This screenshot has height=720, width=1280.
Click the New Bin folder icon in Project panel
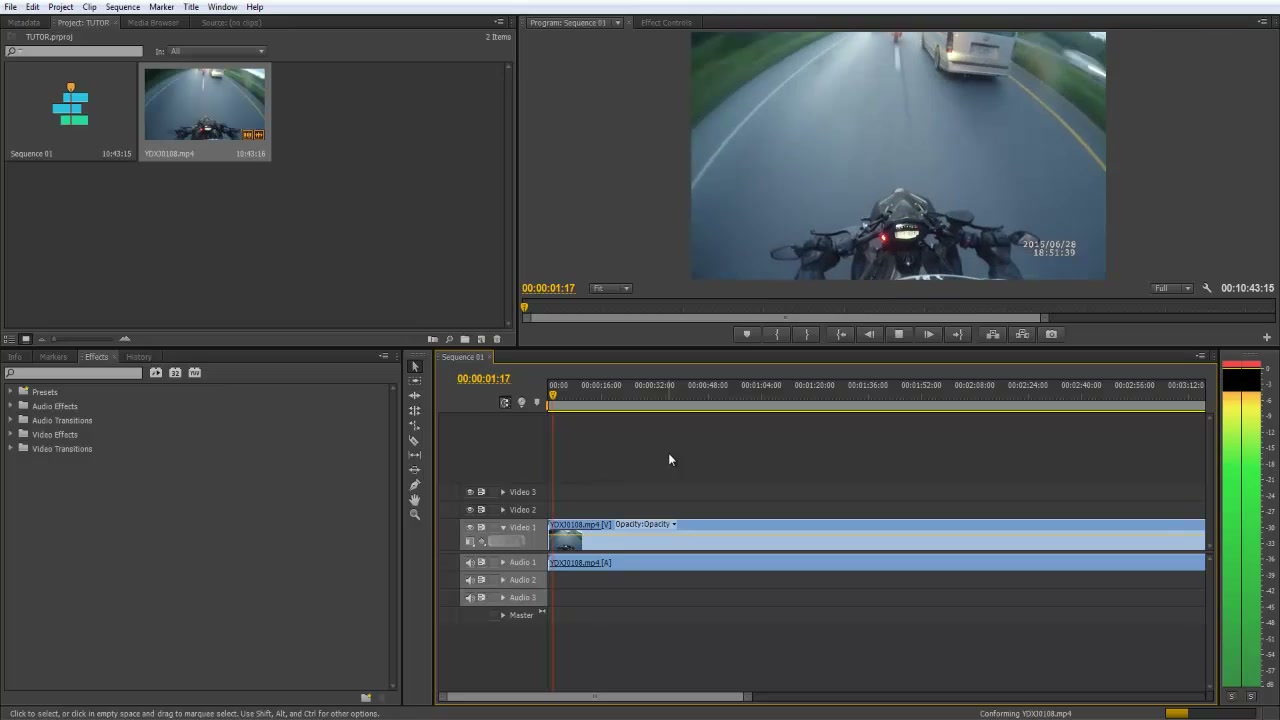pyautogui.click(x=465, y=339)
